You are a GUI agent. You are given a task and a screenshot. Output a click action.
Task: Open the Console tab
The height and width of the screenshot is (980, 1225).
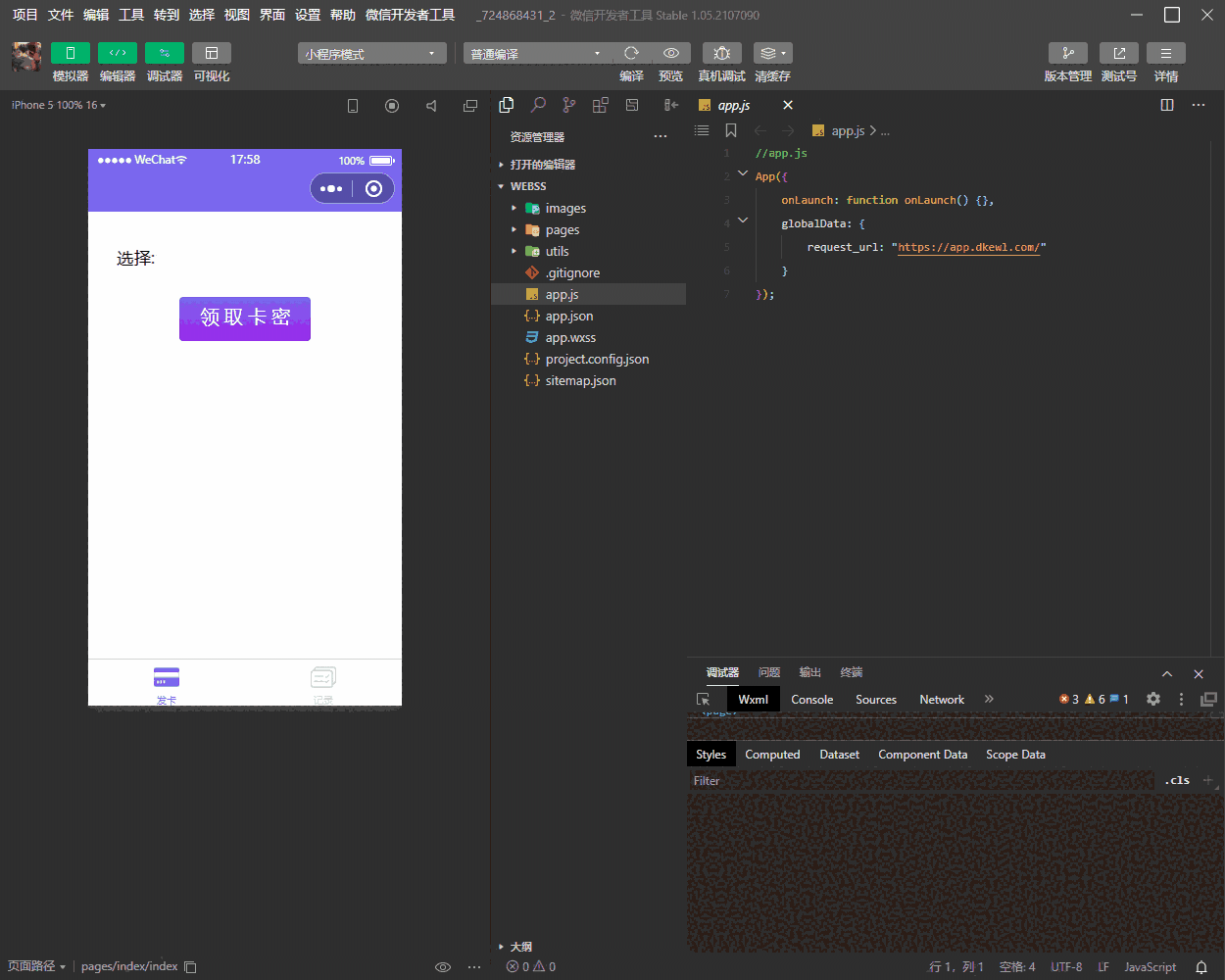[x=811, y=700]
